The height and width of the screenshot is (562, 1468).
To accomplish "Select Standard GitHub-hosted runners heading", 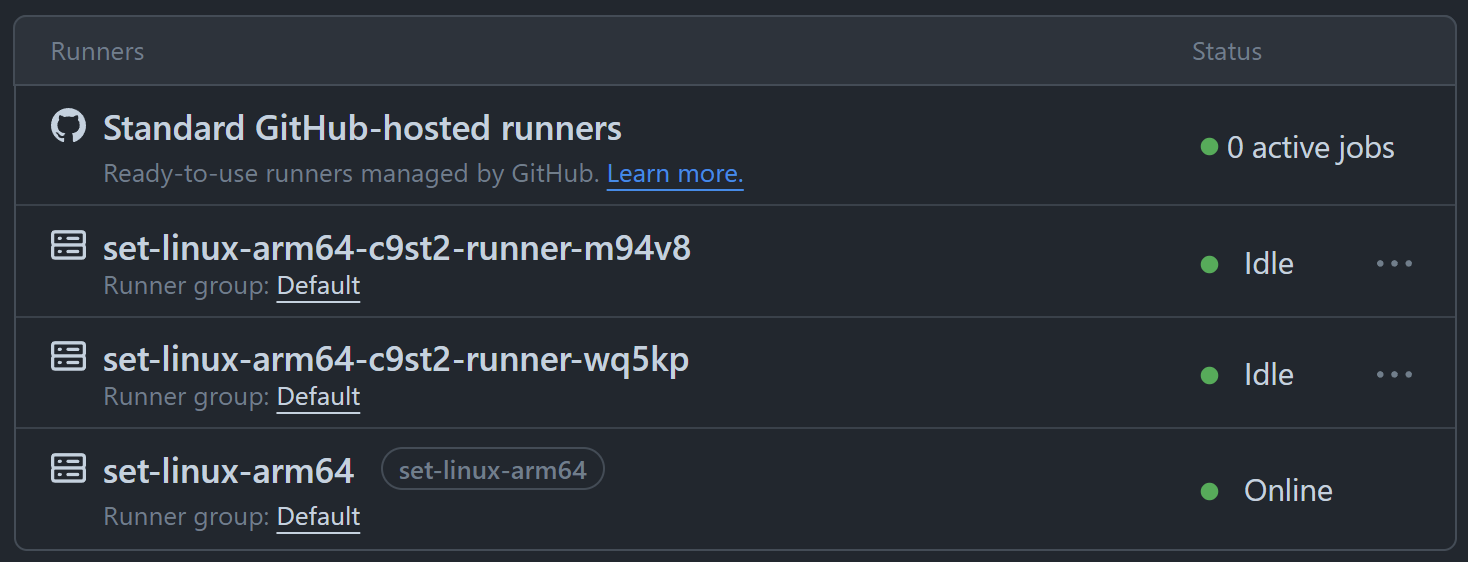I will [363, 128].
